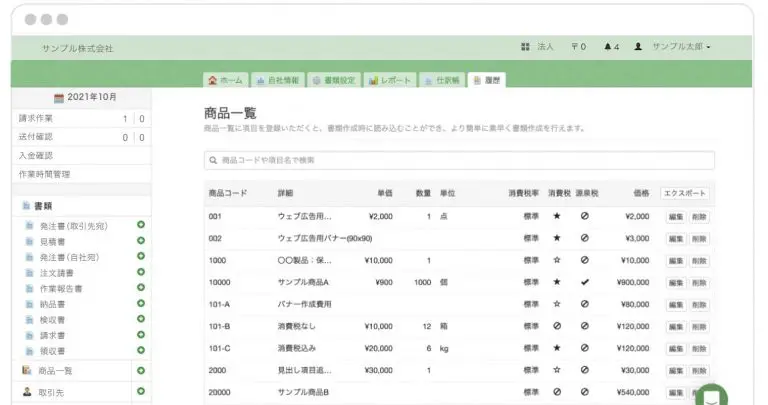This screenshot has width=768, height=405.
Task: Add a new 注文請書 with plus icon
Action: point(141,272)
